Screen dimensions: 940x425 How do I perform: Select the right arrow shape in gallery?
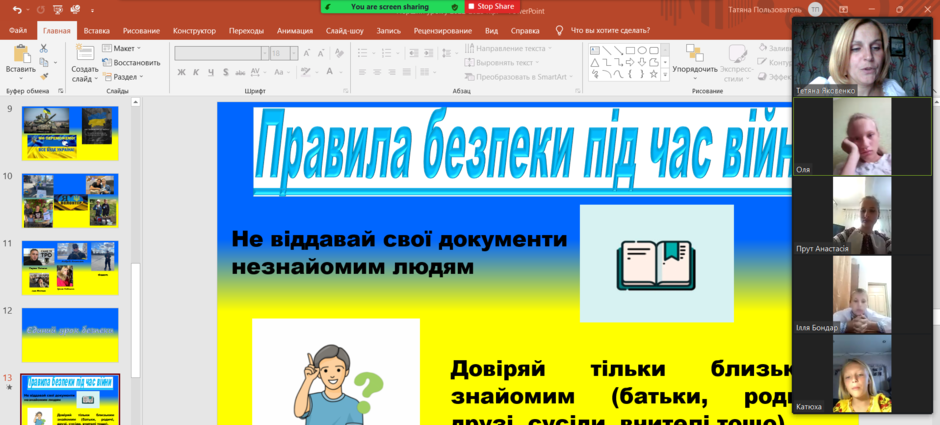pos(630,62)
